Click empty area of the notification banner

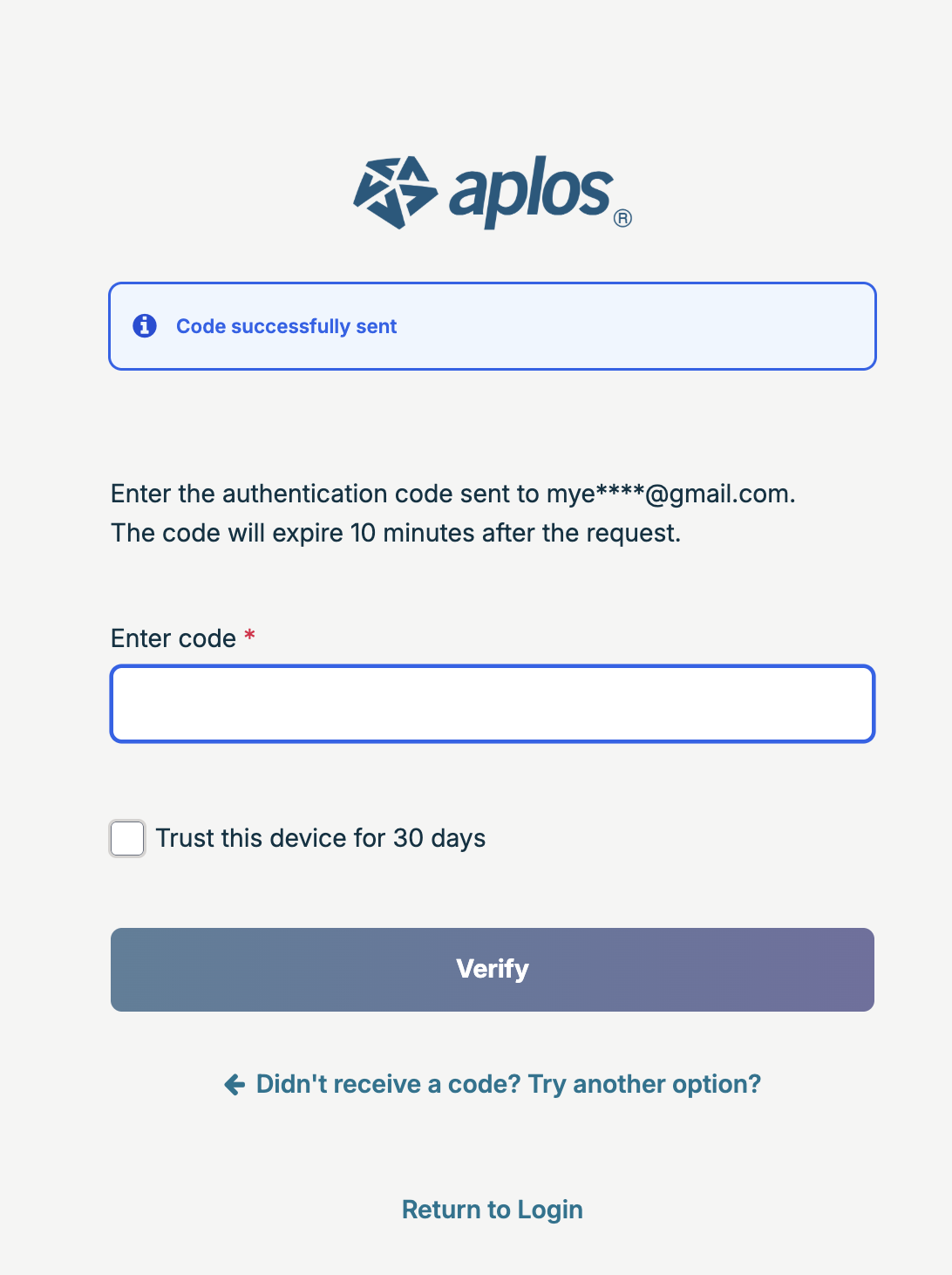click(636, 326)
